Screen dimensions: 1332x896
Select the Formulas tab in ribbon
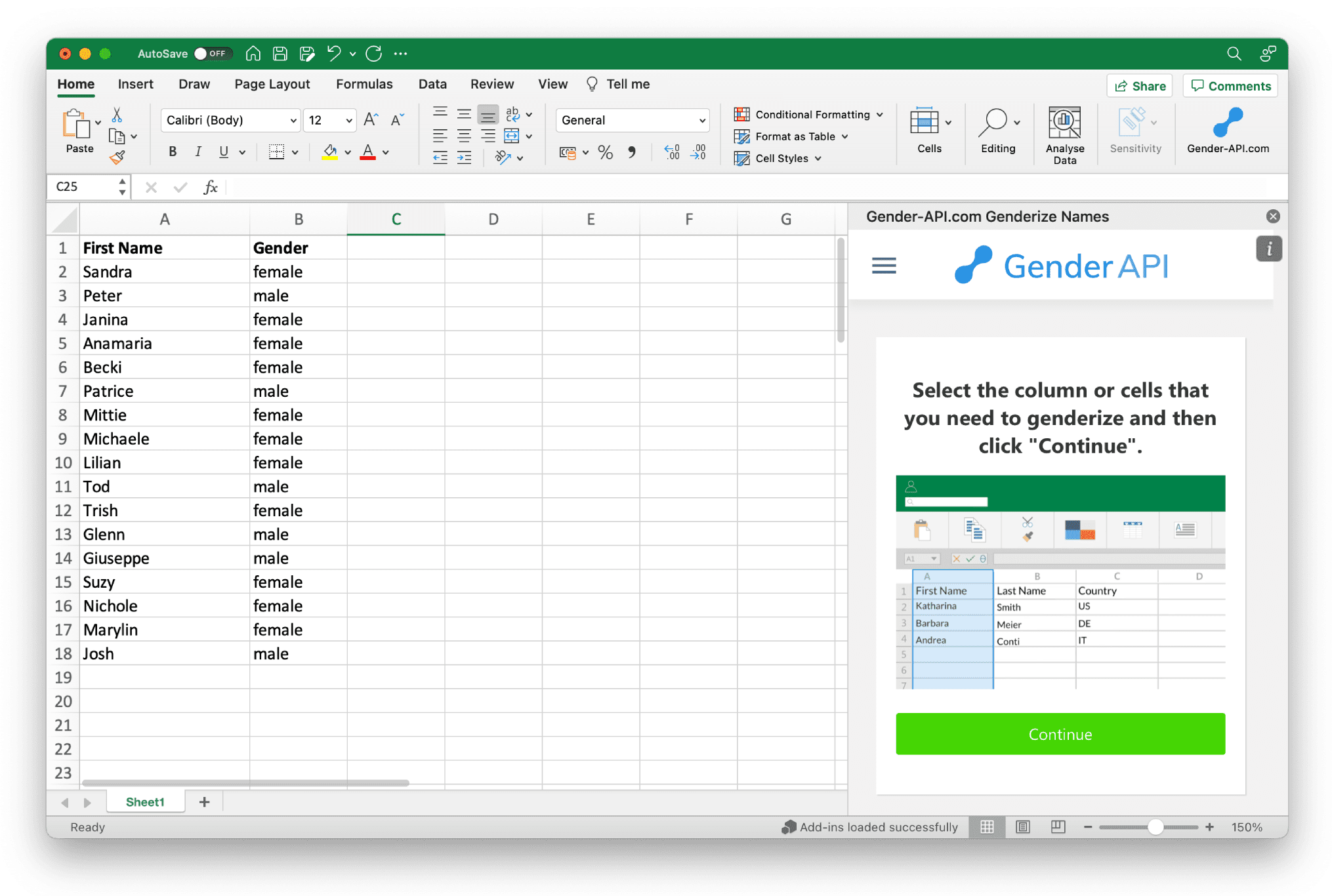364,84
